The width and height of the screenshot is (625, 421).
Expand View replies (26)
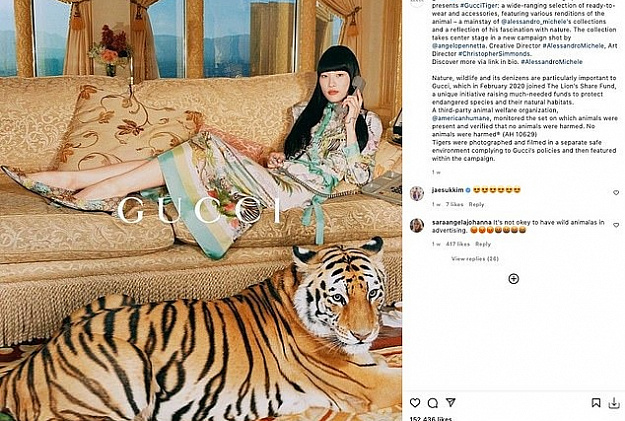click(x=475, y=259)
